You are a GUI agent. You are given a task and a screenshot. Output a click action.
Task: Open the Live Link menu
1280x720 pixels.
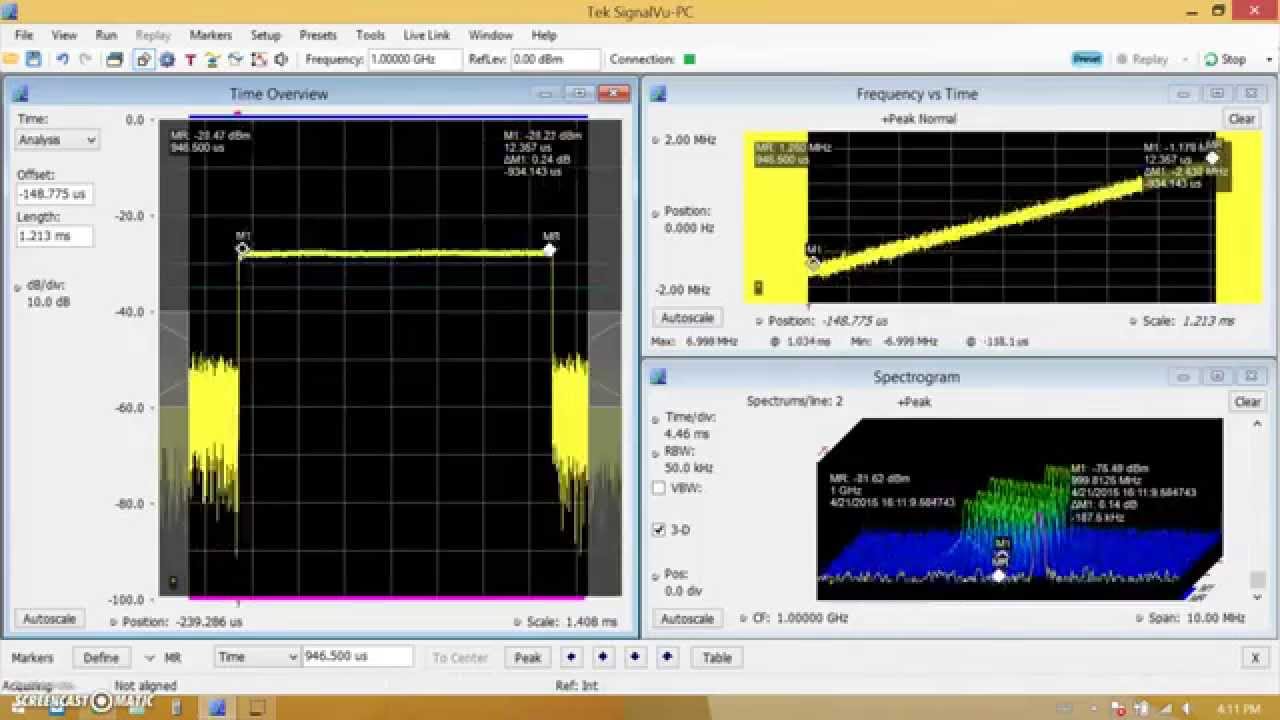[427, 35]
